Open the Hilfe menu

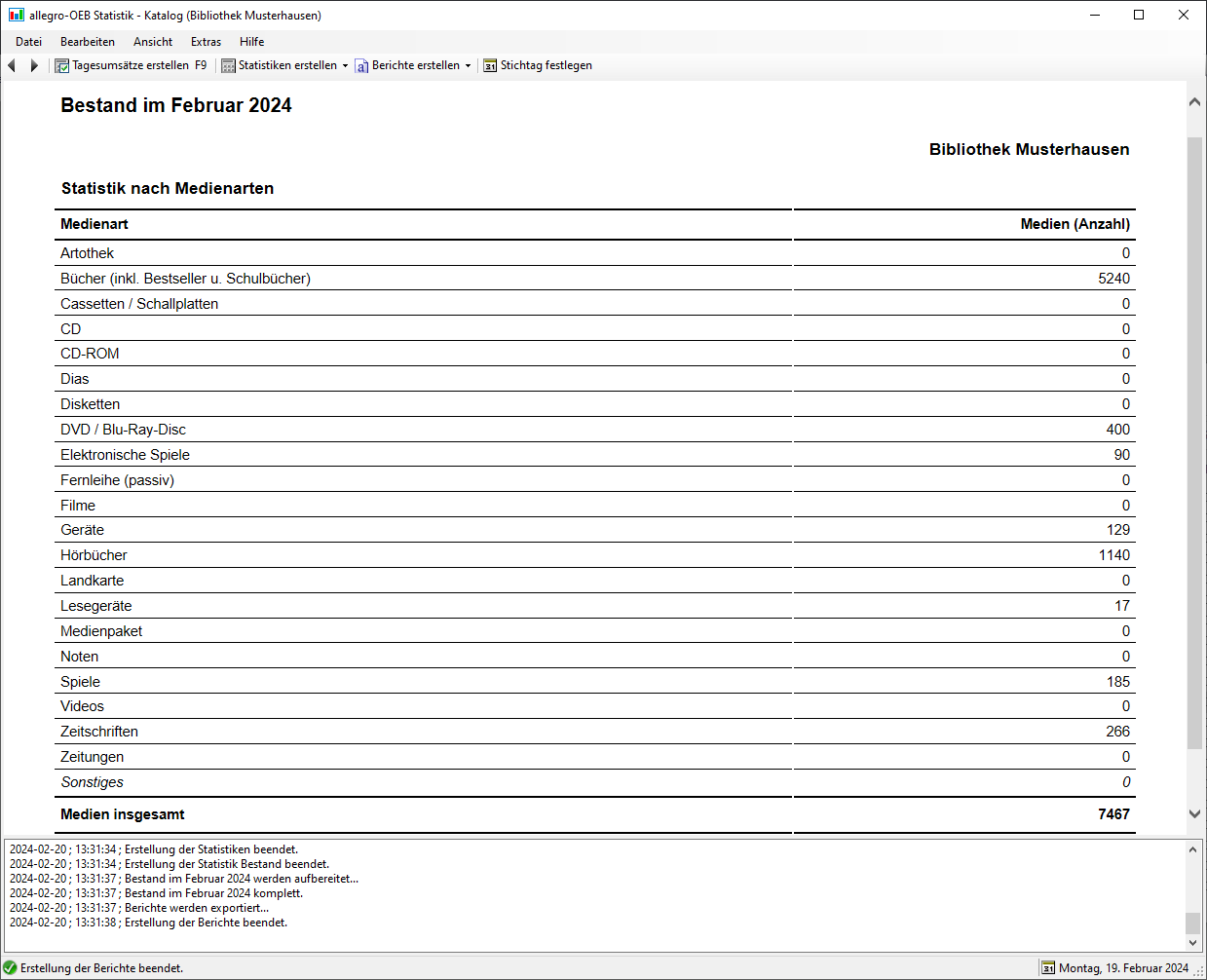click(251, 42)
